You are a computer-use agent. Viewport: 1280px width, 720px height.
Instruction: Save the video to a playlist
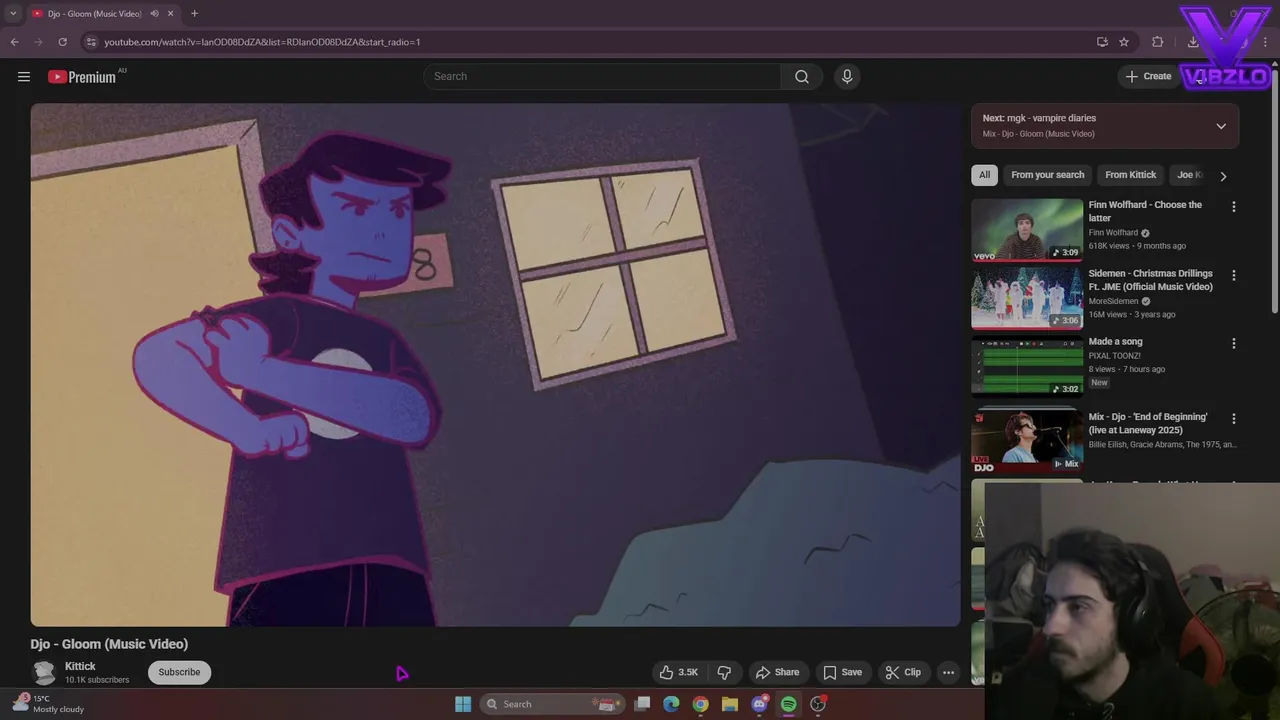coord(842,672)
